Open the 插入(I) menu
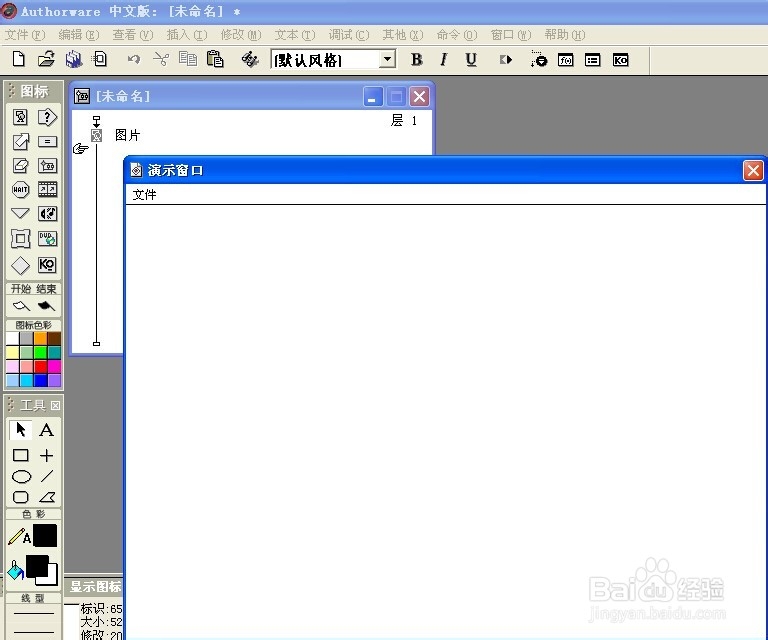 (187, 35)
